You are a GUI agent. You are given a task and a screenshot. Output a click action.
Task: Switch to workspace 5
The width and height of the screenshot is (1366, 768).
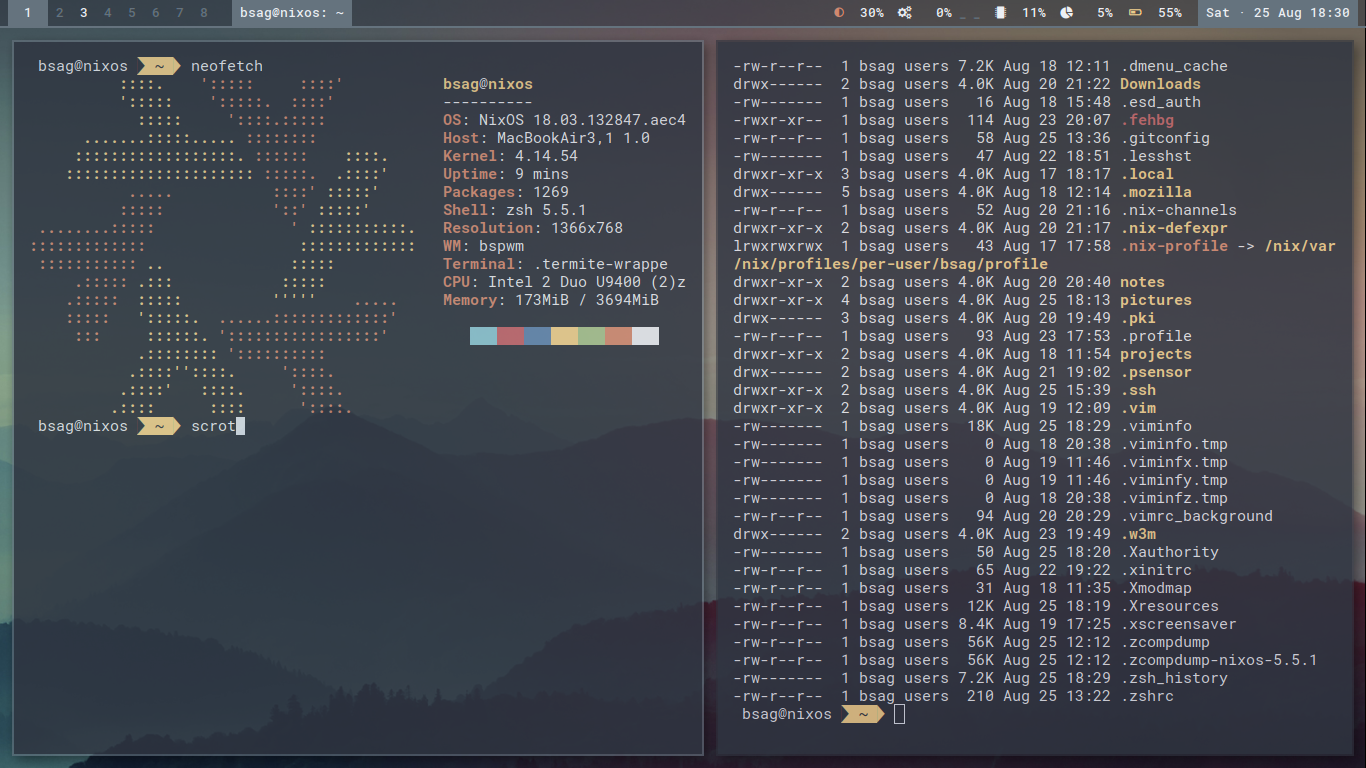132,13
